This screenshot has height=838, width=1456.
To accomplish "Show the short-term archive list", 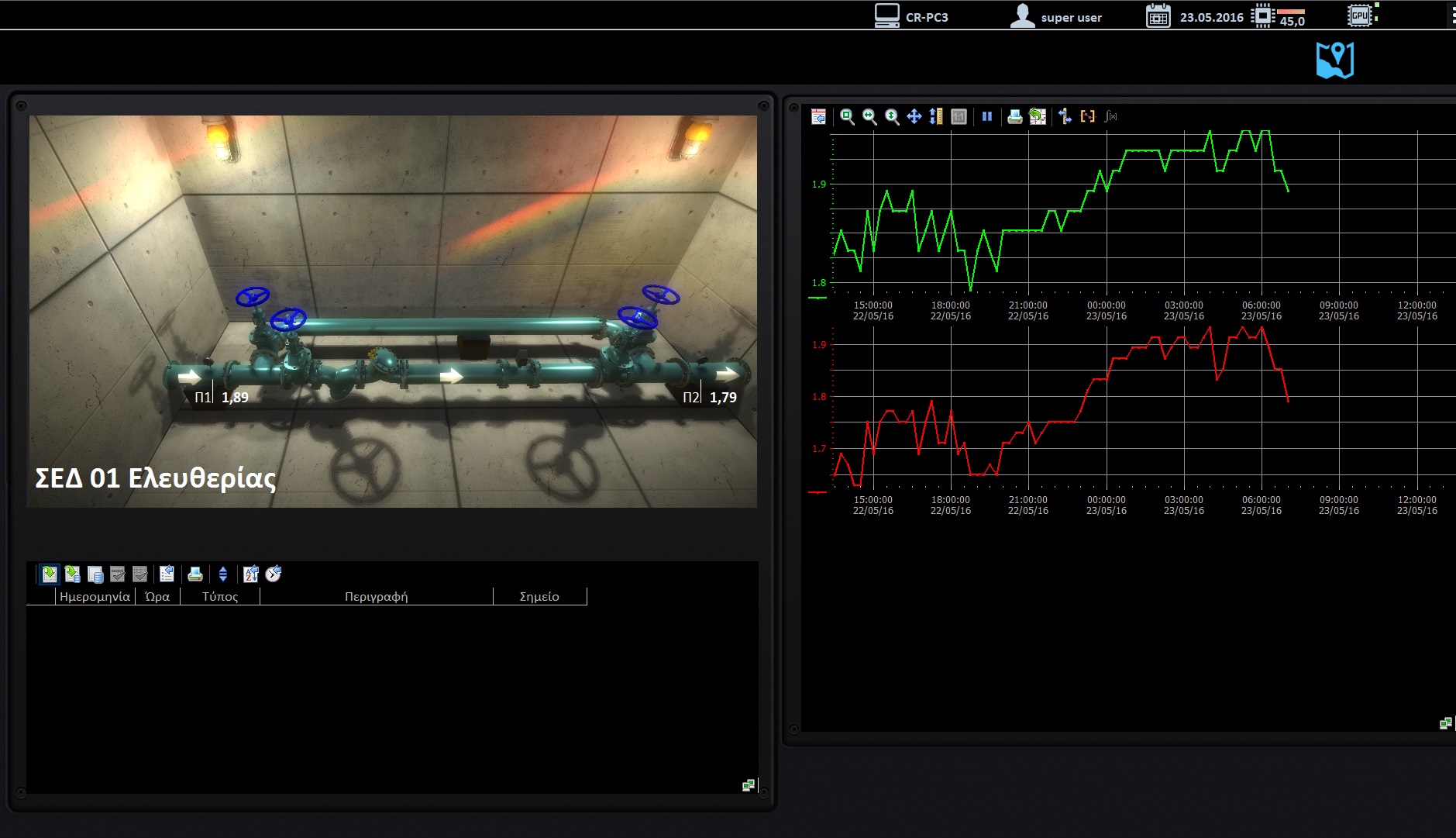I will 72,574.
